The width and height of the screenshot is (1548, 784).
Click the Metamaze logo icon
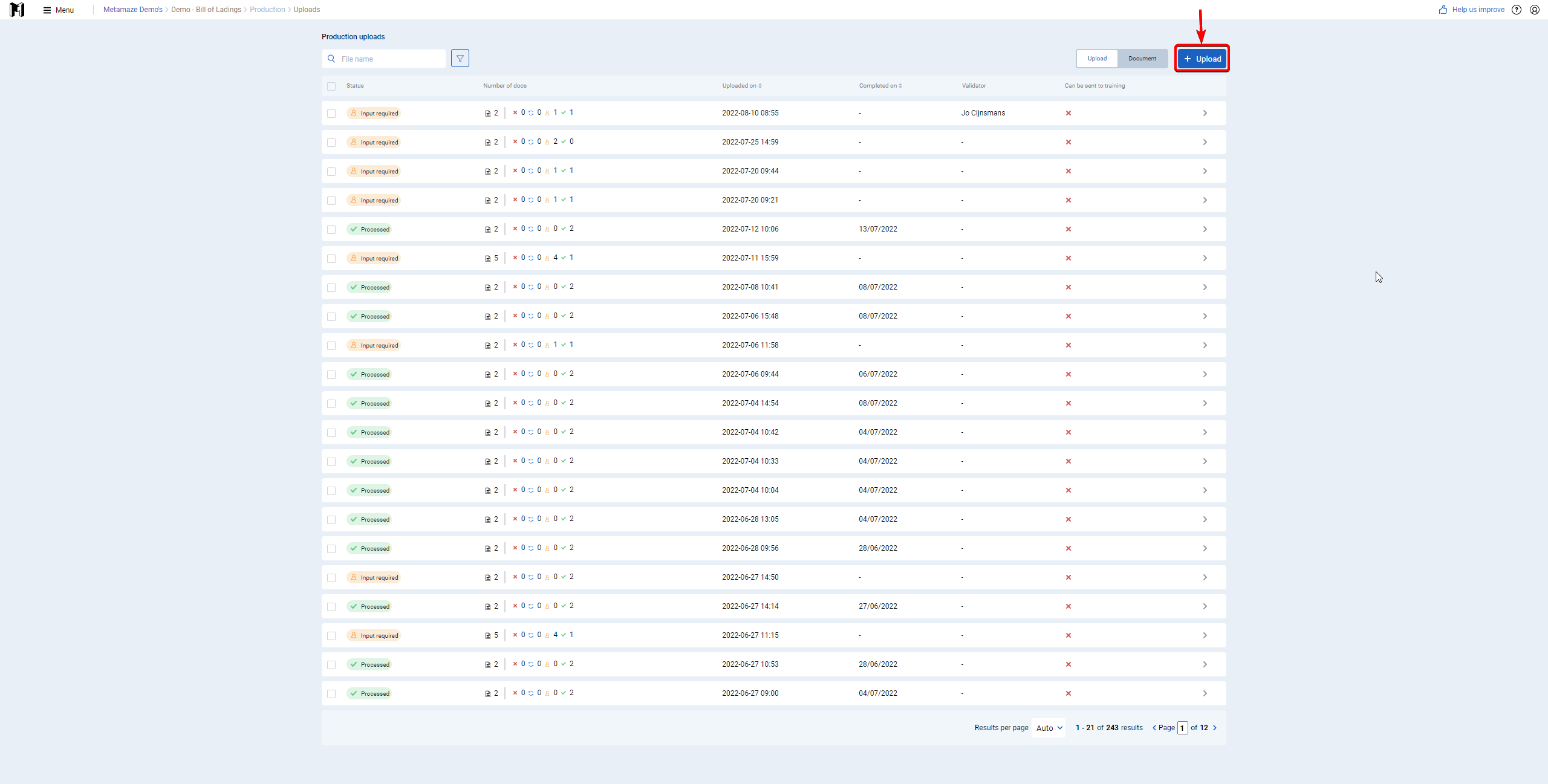17,10
